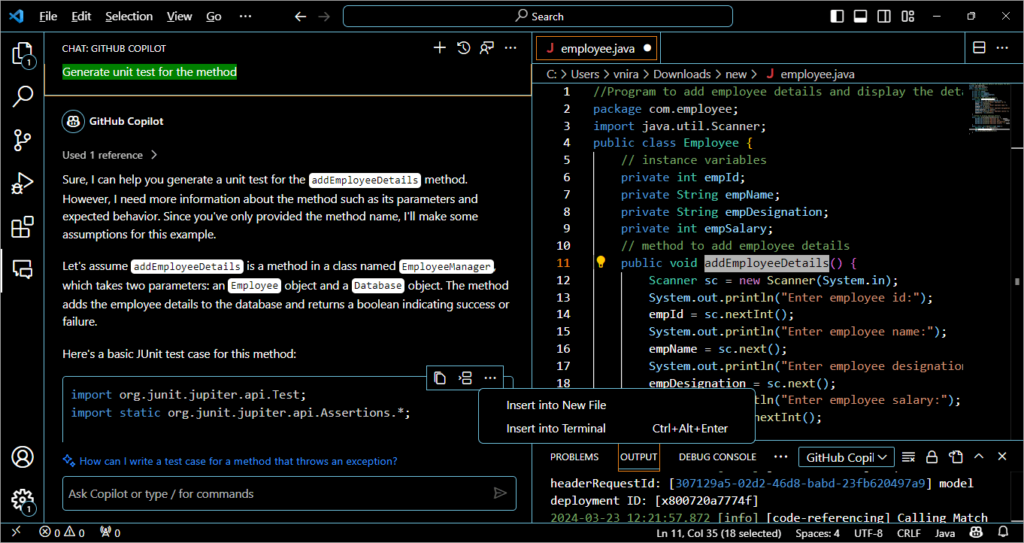
Task: Change indentation via Spaces: 4
Action: (817, 533)
